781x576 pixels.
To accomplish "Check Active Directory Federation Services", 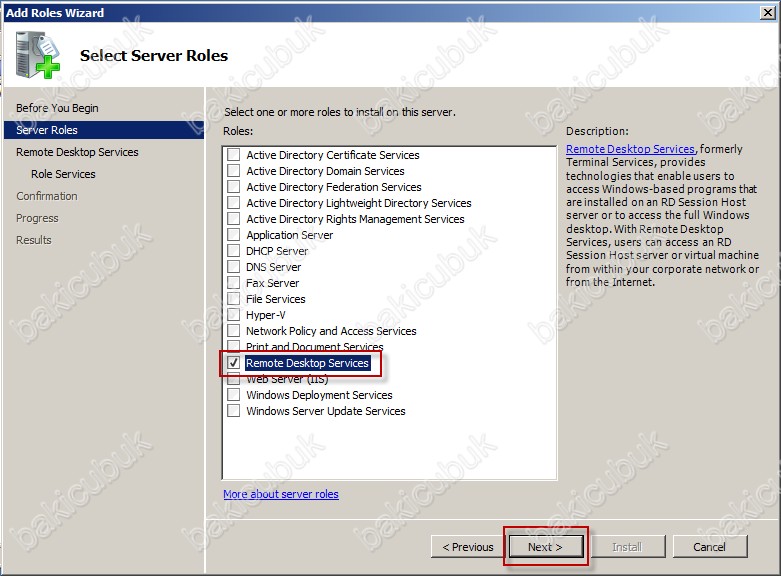I will tap(233, 186).
